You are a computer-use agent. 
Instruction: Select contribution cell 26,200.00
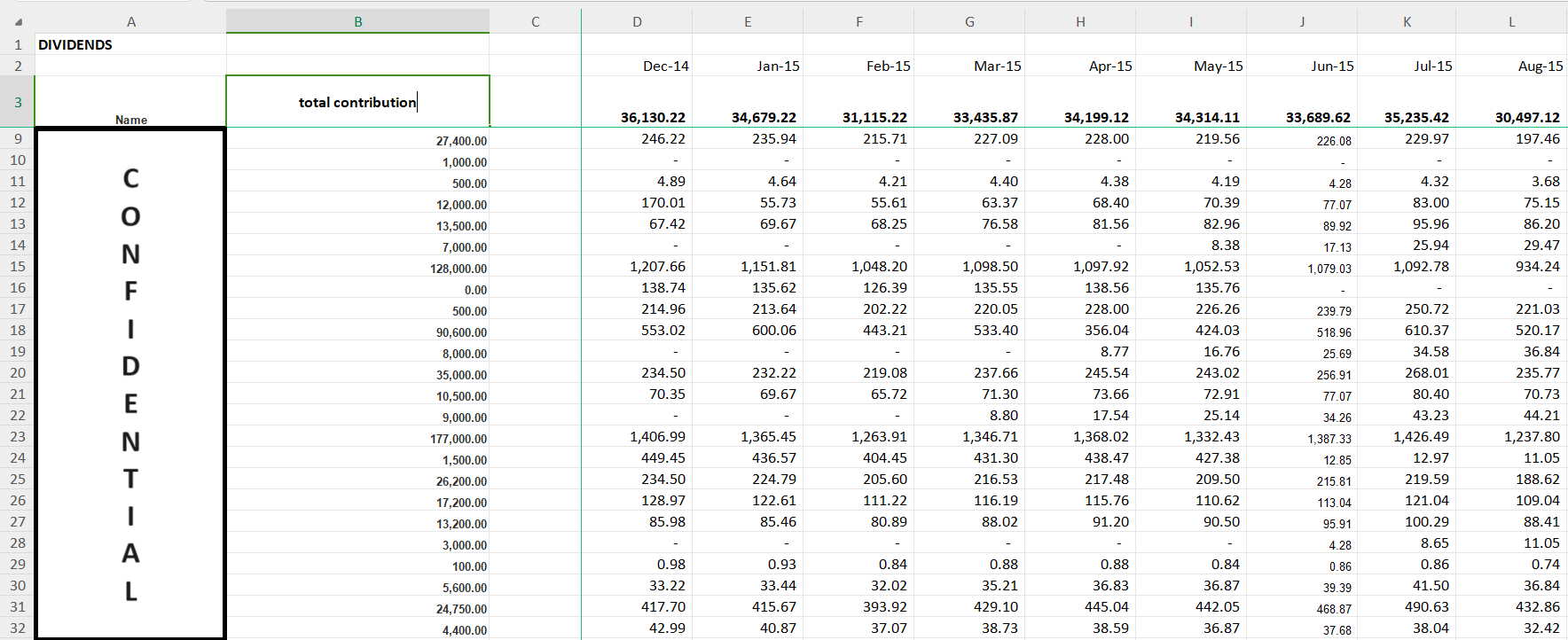pyautogui.click(x=358, y=479)
